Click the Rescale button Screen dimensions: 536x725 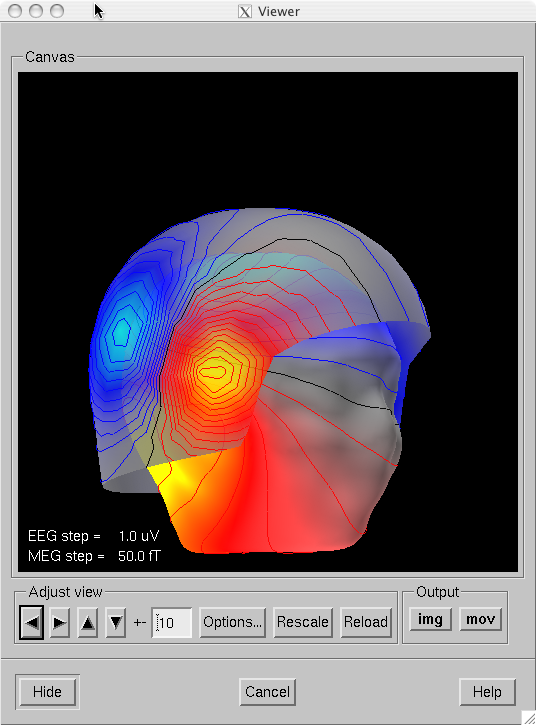click(x=303, y=622)
